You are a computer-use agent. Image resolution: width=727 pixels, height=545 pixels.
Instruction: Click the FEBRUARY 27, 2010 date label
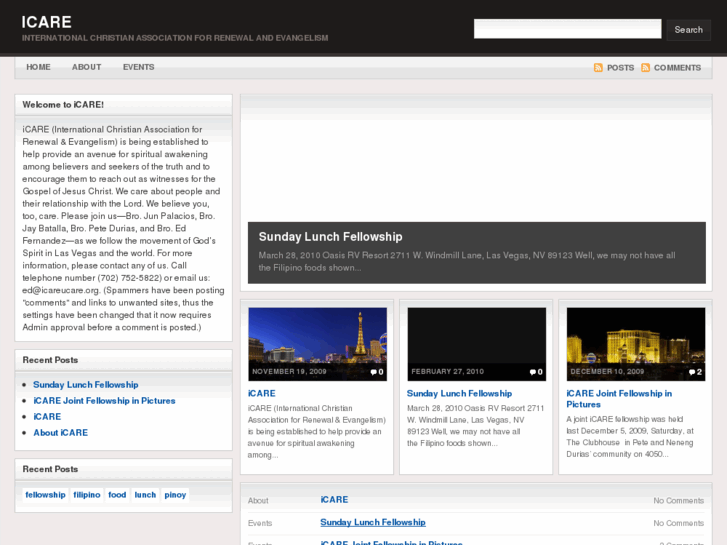447,372
